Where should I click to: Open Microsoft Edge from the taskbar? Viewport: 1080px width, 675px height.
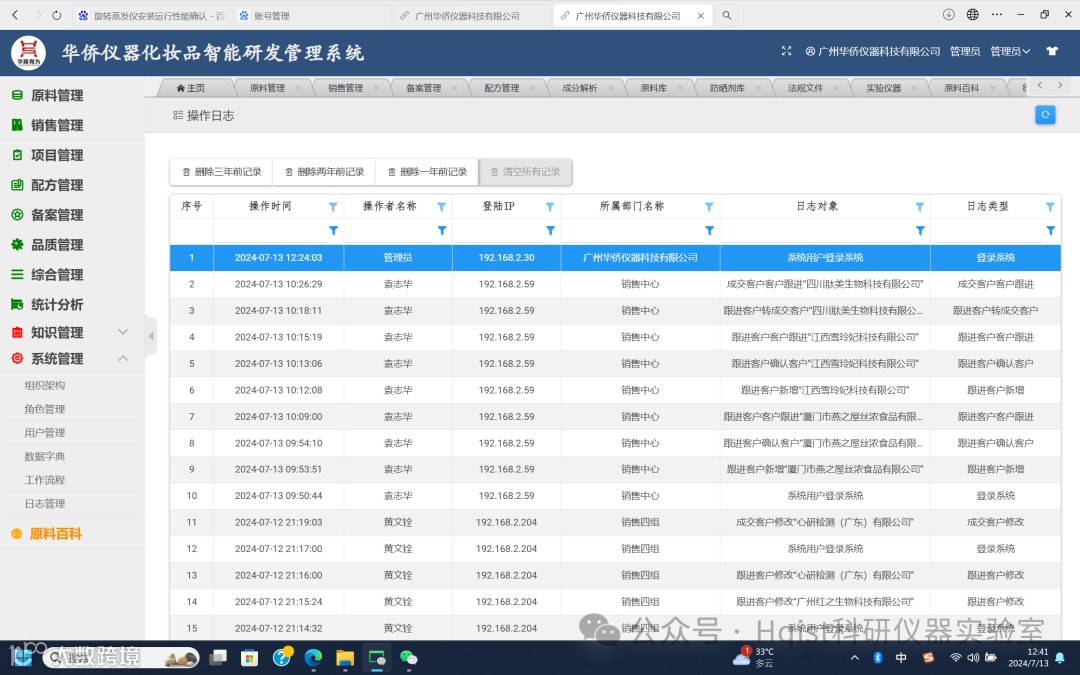313,658
